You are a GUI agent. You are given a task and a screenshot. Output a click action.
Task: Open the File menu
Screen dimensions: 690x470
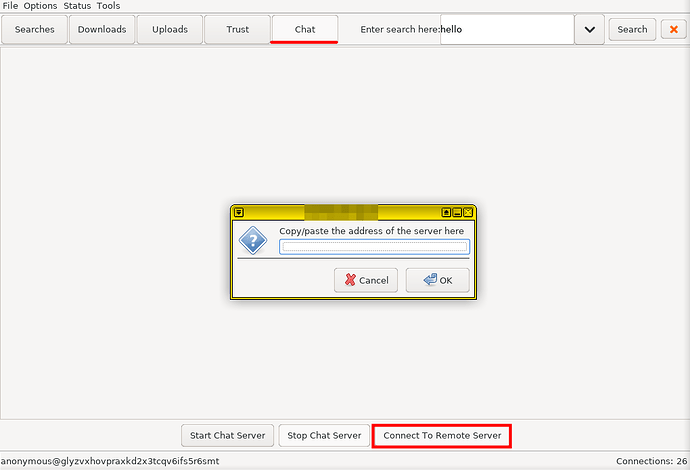[10, 6]
